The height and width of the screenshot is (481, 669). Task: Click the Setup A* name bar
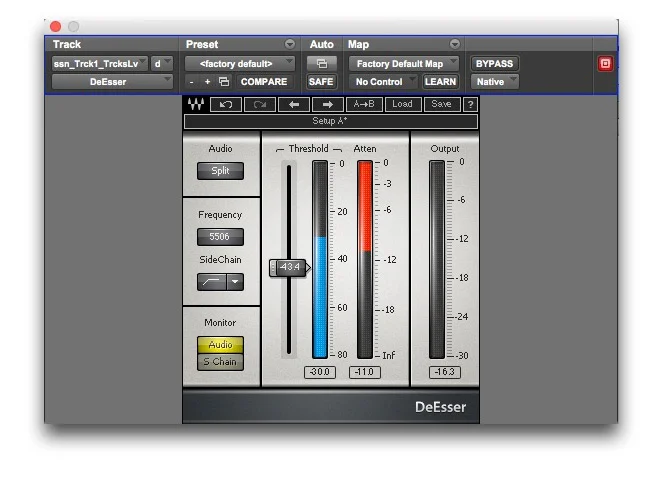[x=330, y=121]
